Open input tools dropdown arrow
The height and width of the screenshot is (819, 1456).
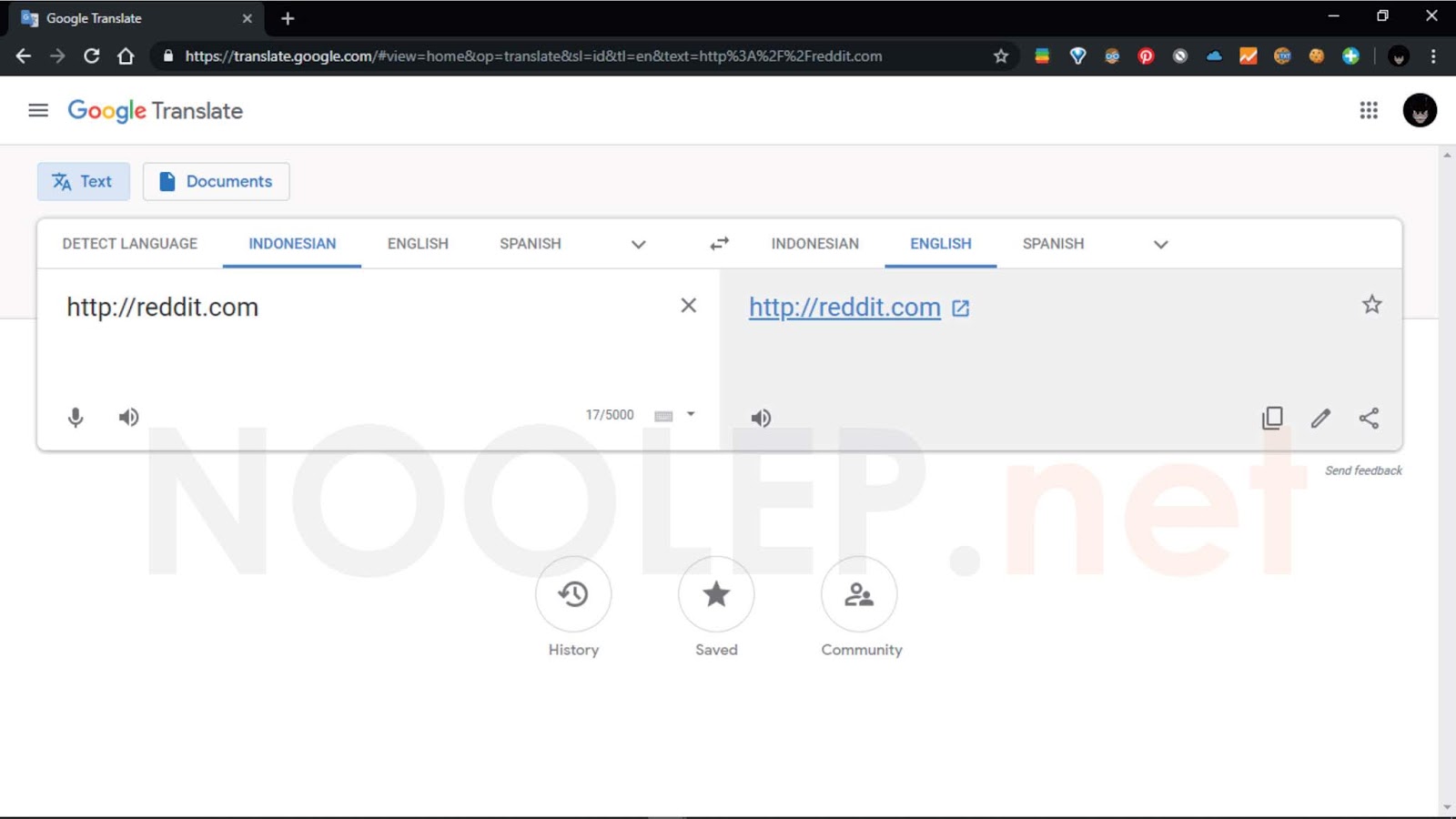pyautogui.click(x=691, y=414)
